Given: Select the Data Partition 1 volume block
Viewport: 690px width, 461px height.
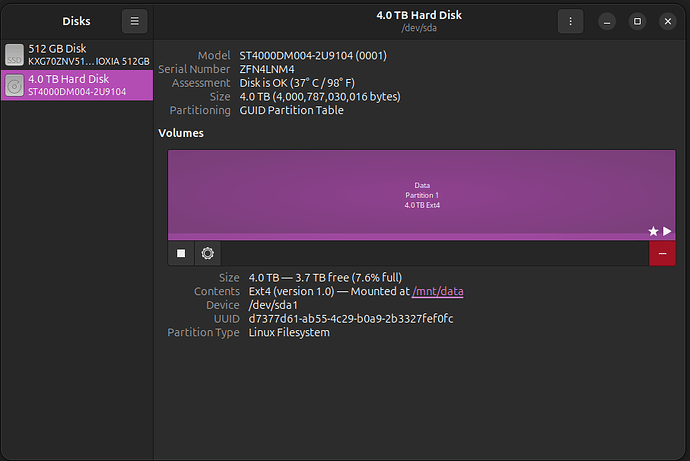Looking at the screenshot, I should [x=422, y=195].
